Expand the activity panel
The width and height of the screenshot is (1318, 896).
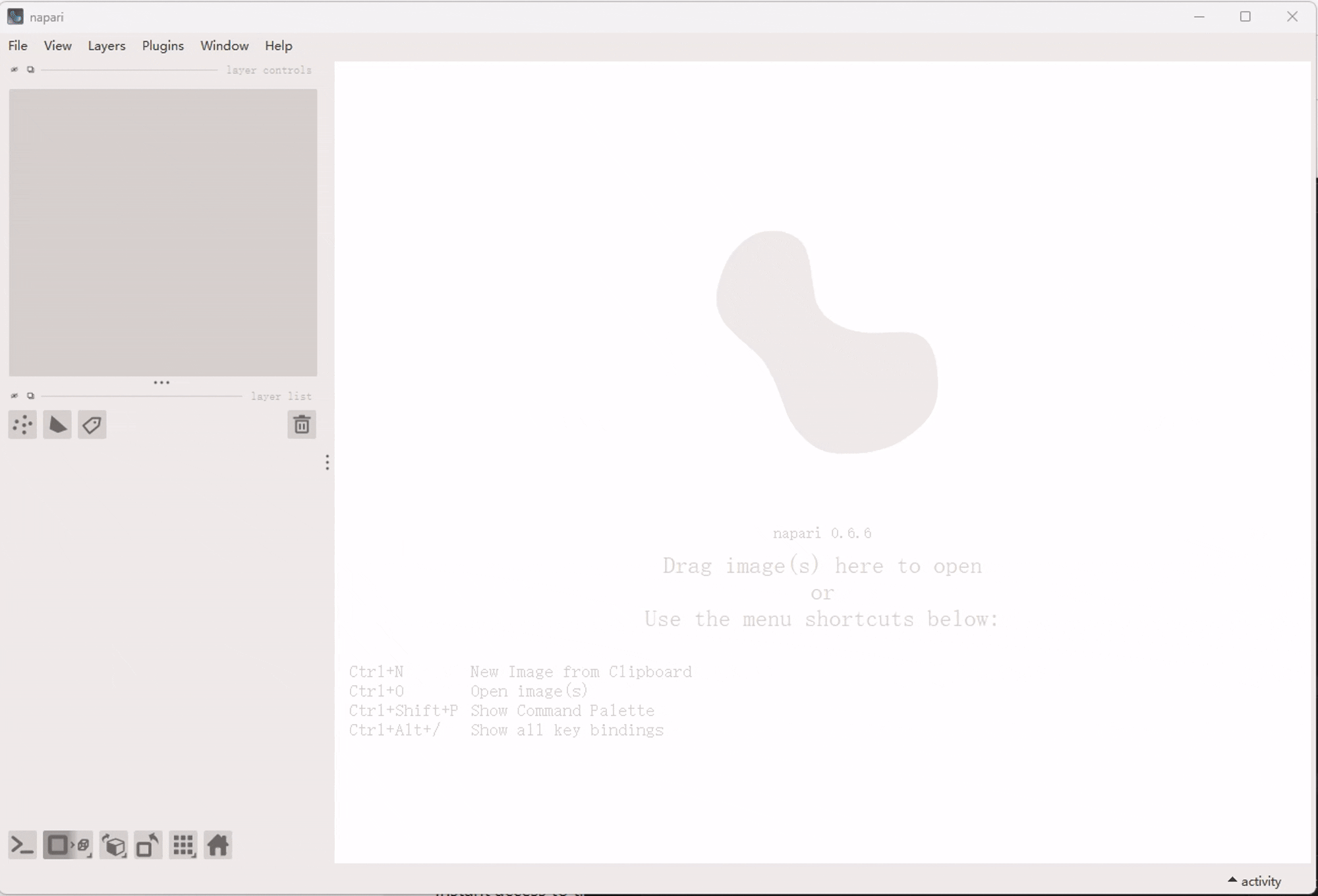[1255, 881]
